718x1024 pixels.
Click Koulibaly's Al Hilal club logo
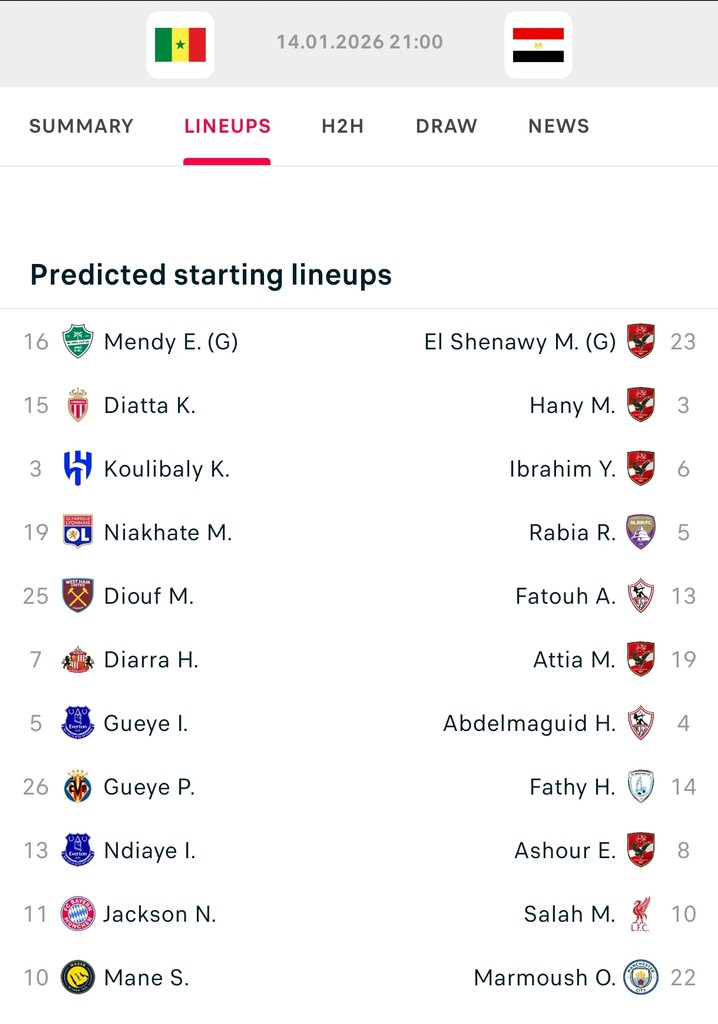(78, 469)
